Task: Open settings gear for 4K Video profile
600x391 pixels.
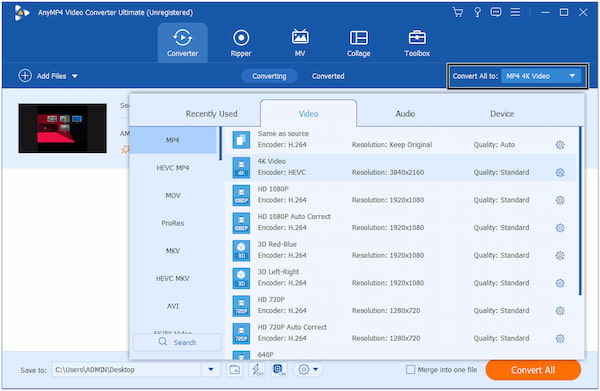Action: click(x=560, y=173)
